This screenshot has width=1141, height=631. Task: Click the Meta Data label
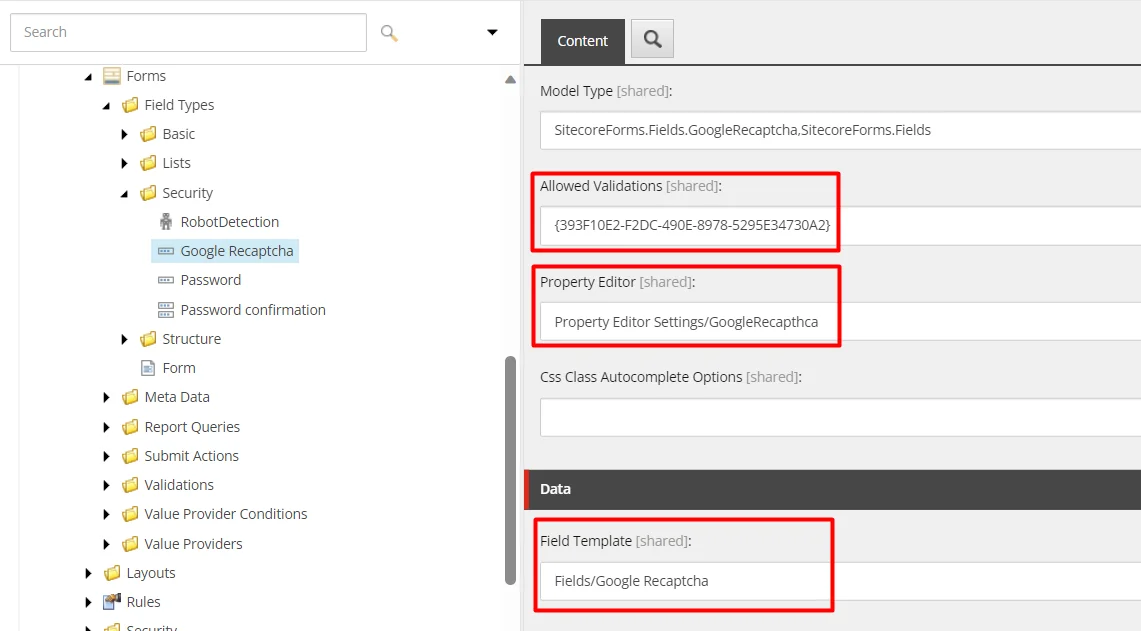pos(177,397)
